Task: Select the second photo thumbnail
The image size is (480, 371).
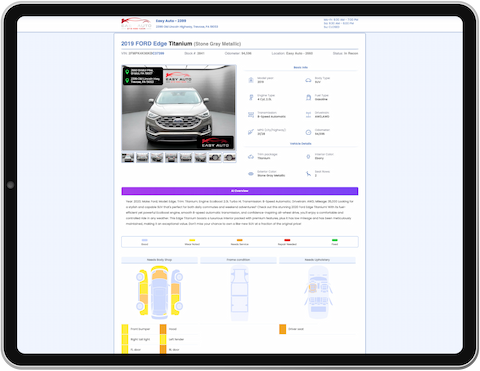Action: pos(142,157)
